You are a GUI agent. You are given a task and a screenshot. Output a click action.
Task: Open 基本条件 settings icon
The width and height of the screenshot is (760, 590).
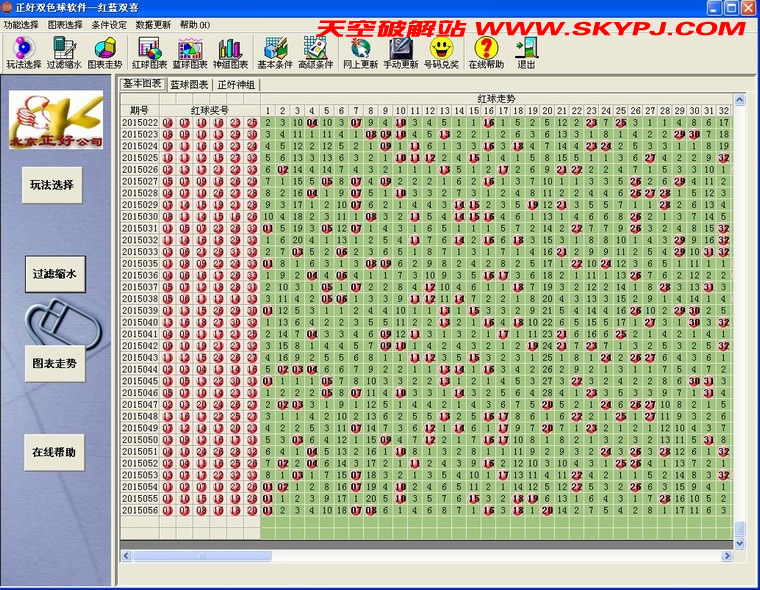click(x=274, y=52)
